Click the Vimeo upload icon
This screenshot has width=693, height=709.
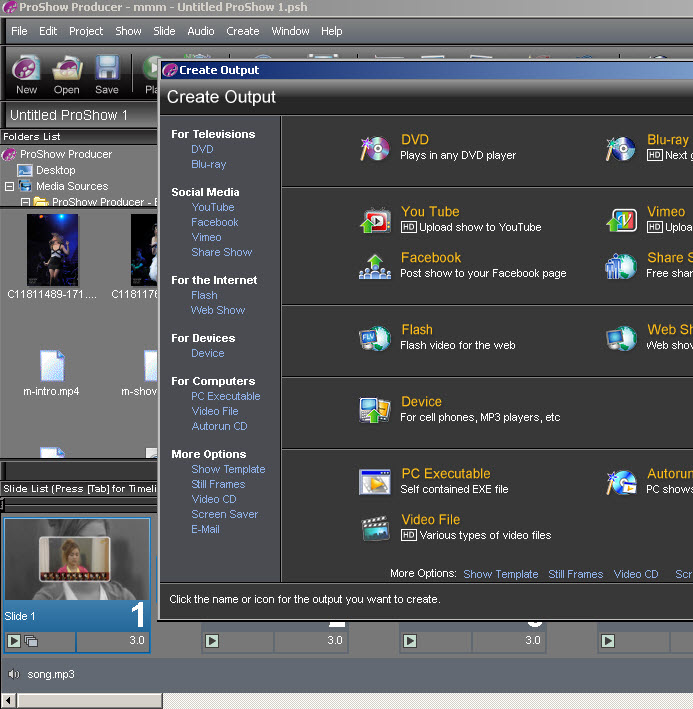click(621, 220)
